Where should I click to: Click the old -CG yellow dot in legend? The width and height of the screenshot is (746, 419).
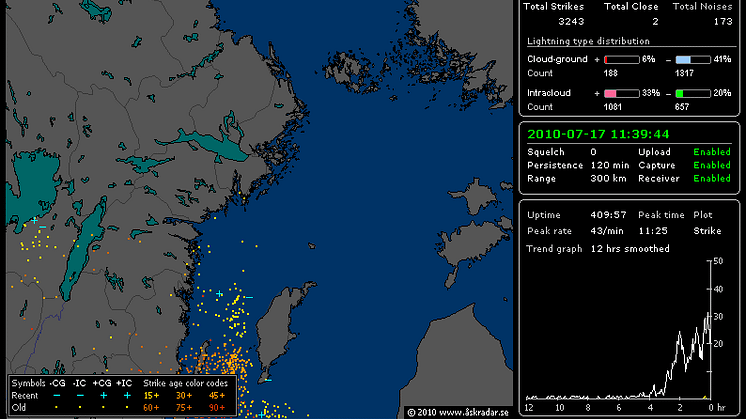pos(59,407)
